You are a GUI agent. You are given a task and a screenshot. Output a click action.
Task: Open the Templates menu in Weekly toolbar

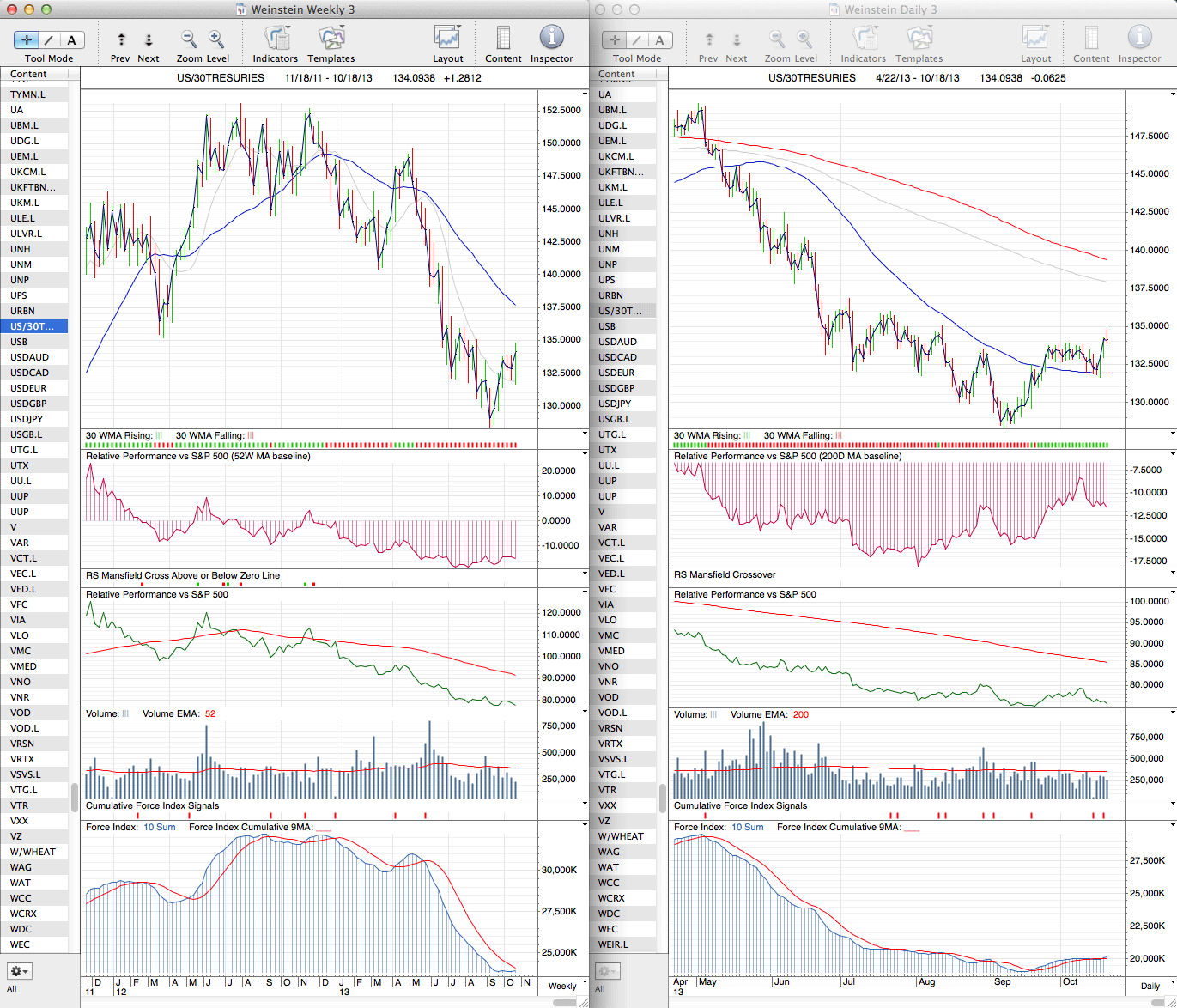pyautogui.click(x=331, y=39)
